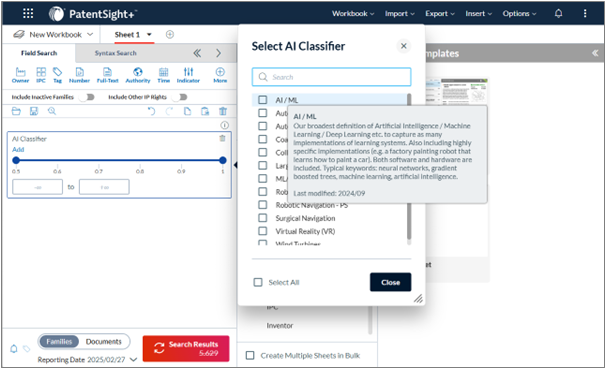
Task: Click the maximum range input box
Action: coord(104,187)
